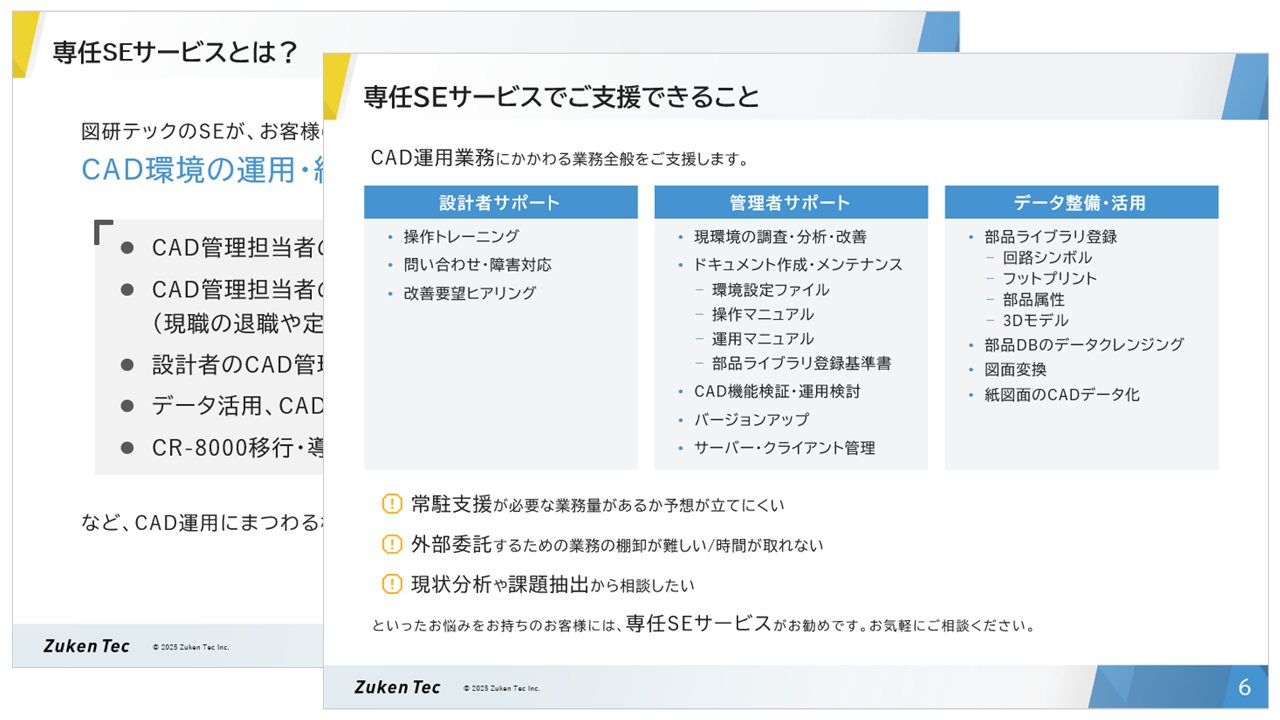Click the 紙図面のCADデータ化 item
This screenshot has width=1280, height=720.
(x=1062, y=395)
